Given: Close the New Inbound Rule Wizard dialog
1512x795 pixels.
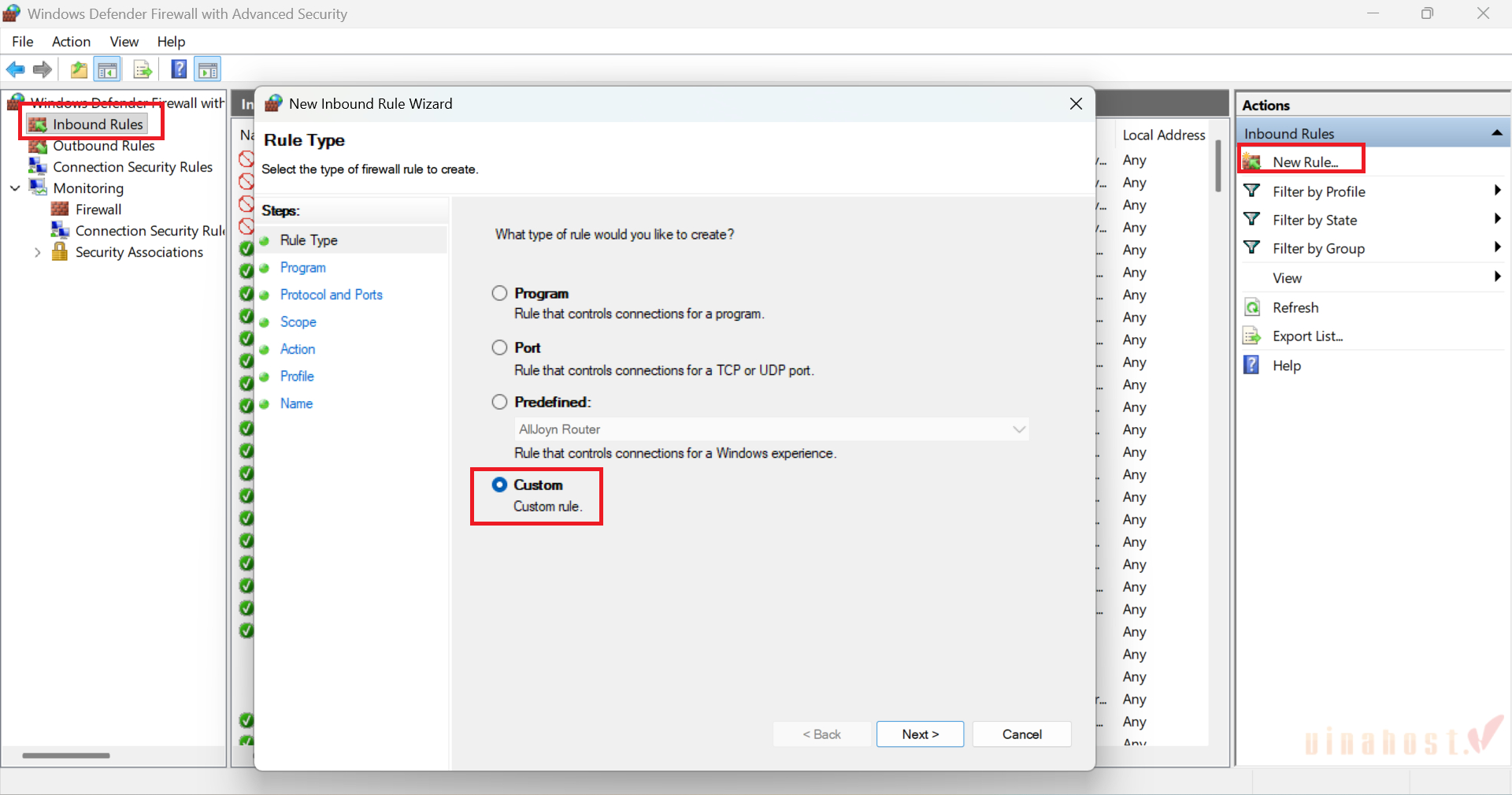Looking at the screenshot, I should [x=1076, y=104].
